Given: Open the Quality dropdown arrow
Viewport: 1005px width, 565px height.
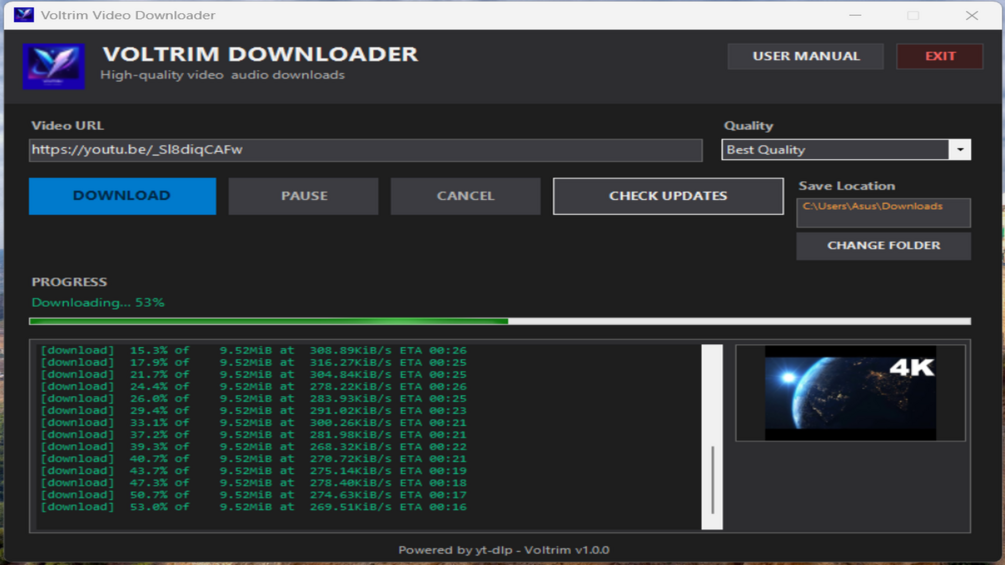Looking at the screenshot, I should 959,150.
